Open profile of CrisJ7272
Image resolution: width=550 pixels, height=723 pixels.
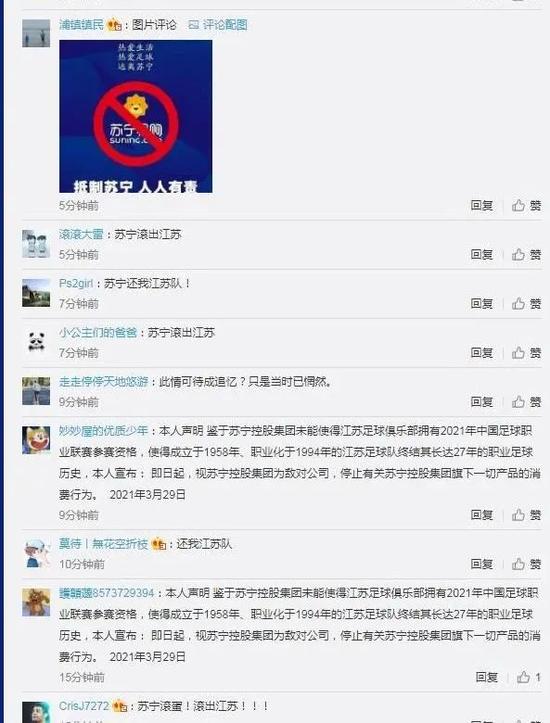coord(84,706)
